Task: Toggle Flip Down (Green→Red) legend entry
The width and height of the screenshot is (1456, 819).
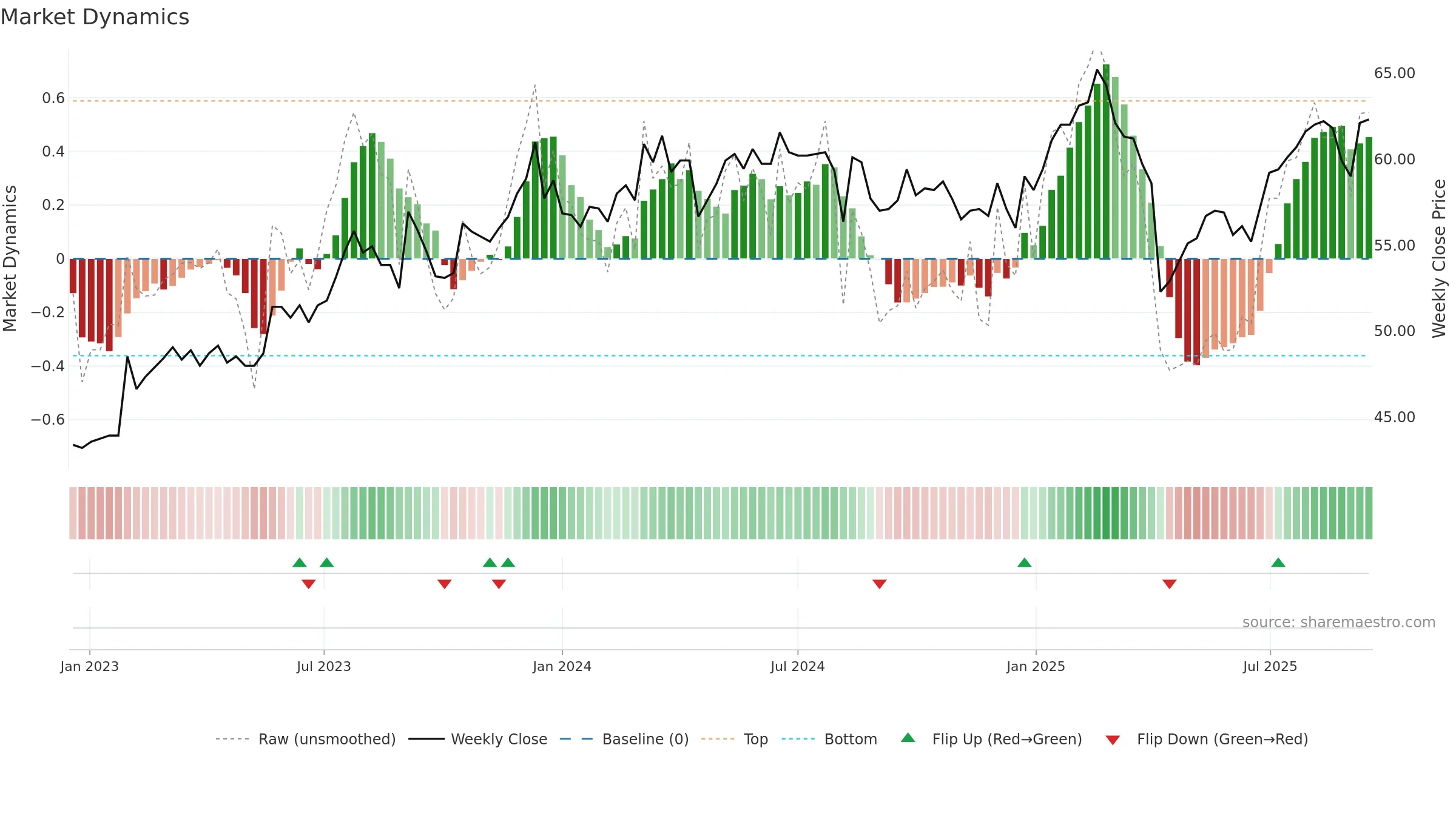Action: [x=1207, y=739]
